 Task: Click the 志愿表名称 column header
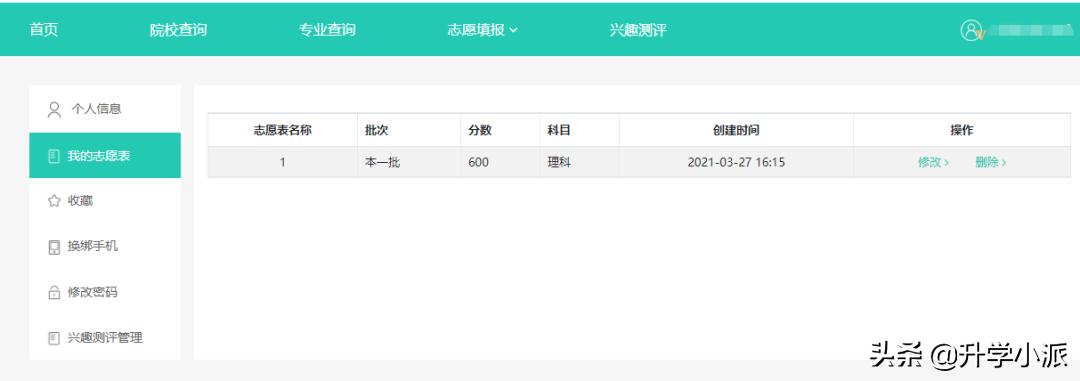[282, 130]
